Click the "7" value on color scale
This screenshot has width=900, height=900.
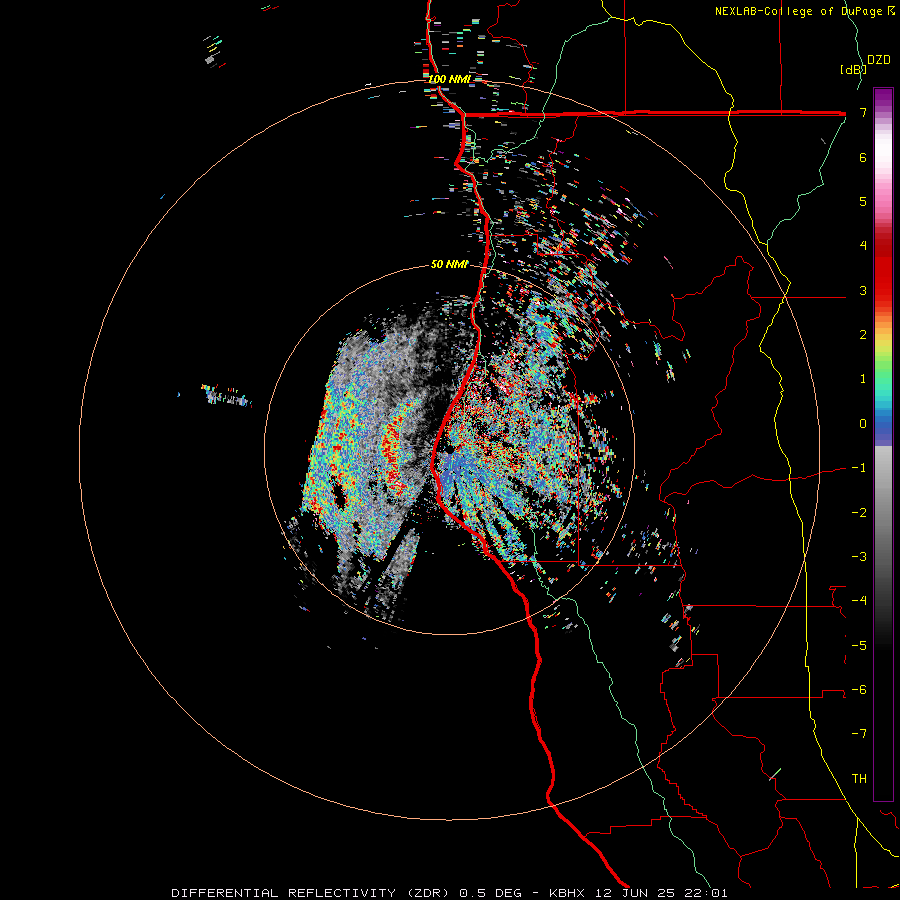pyautogui.click(x=863, y=112)
